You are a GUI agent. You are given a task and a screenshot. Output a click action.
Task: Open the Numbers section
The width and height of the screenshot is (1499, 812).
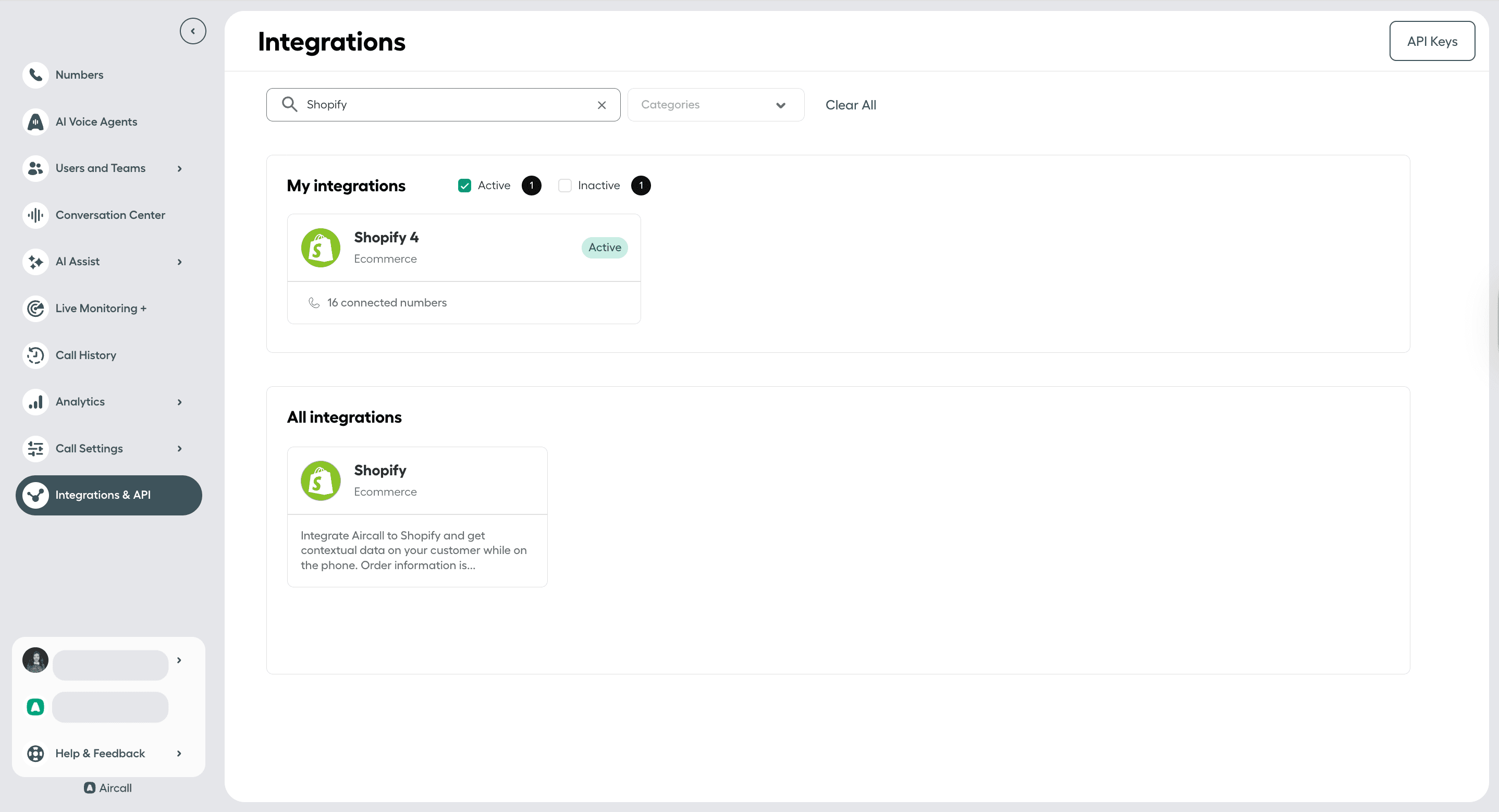[x=79, y=75]
